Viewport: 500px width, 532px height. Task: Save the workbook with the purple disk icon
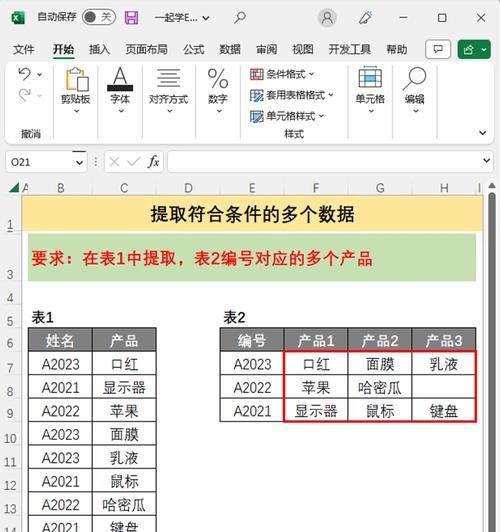[131, 17]
